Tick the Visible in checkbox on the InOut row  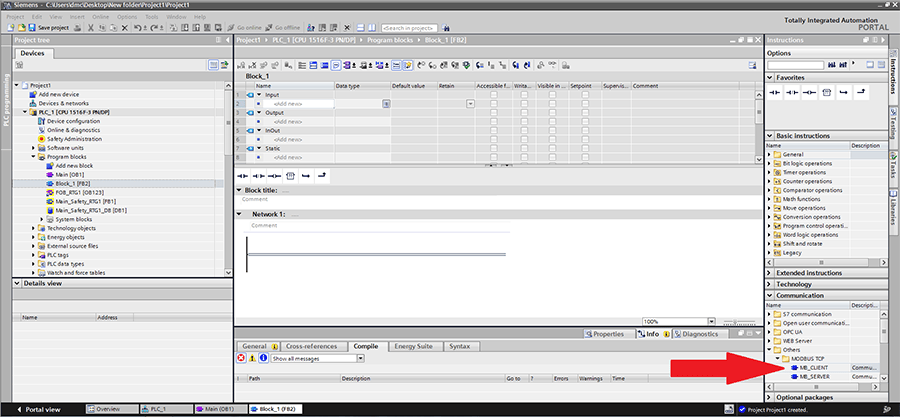point(552,130)
